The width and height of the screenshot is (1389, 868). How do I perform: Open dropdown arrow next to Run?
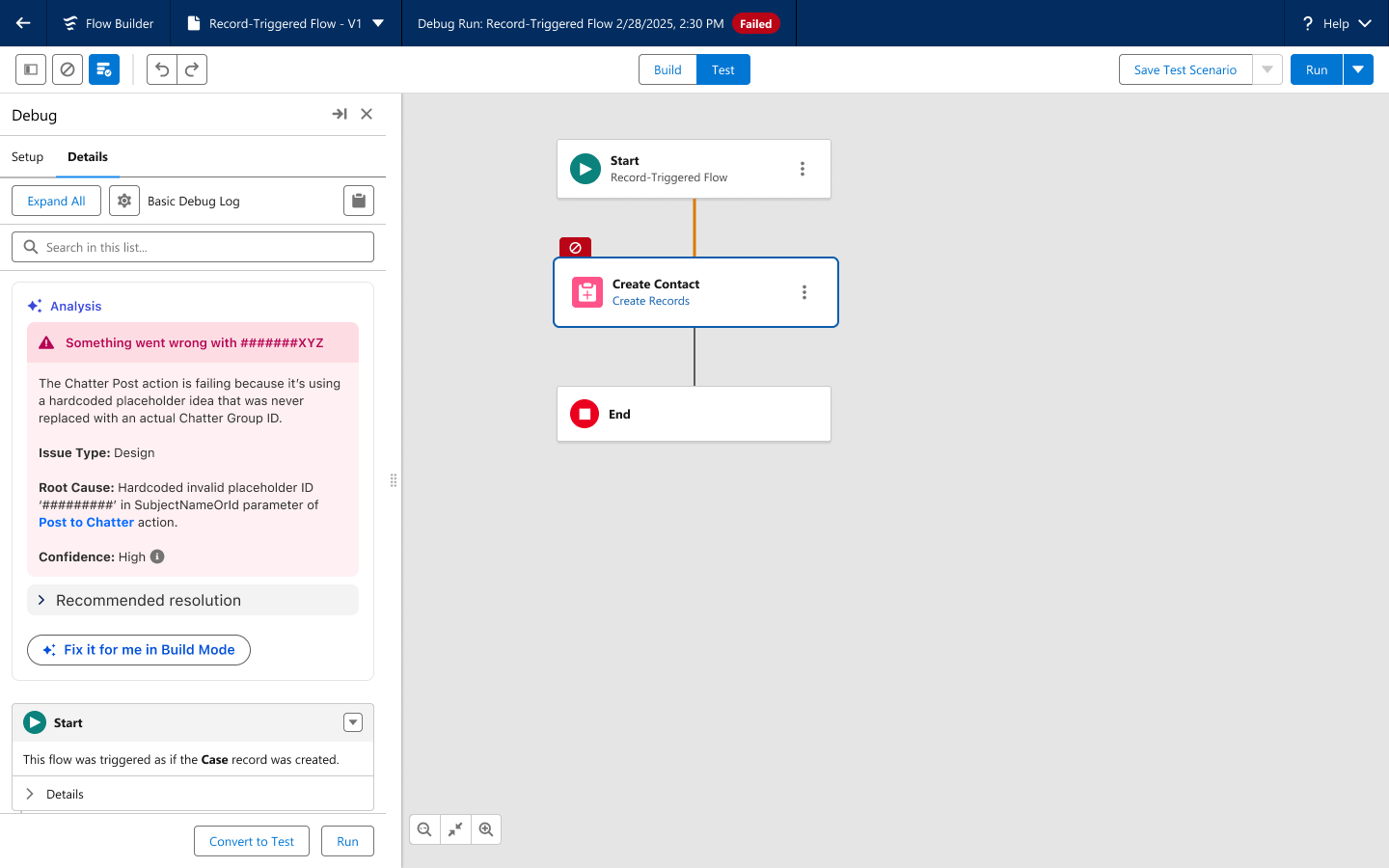tap(1358, 69)
